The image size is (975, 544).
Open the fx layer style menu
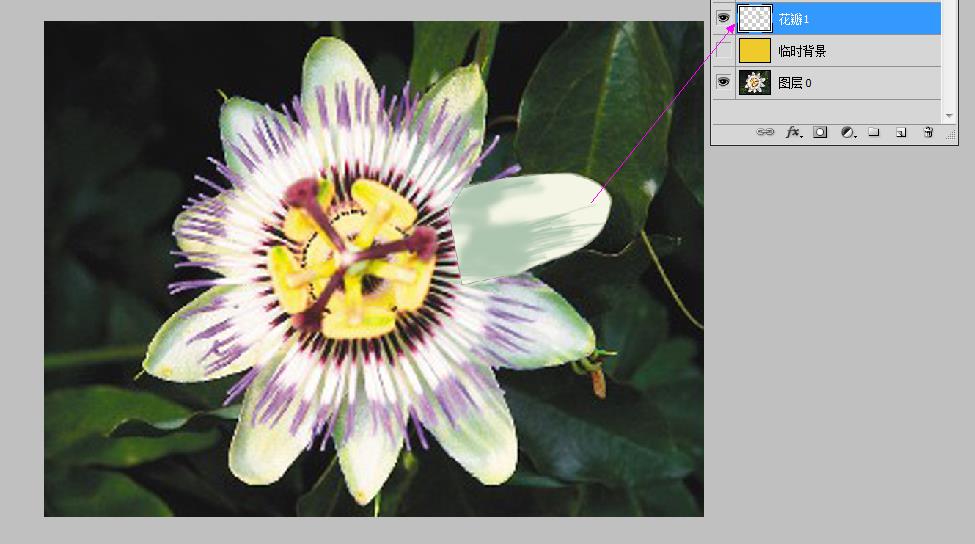793,132
